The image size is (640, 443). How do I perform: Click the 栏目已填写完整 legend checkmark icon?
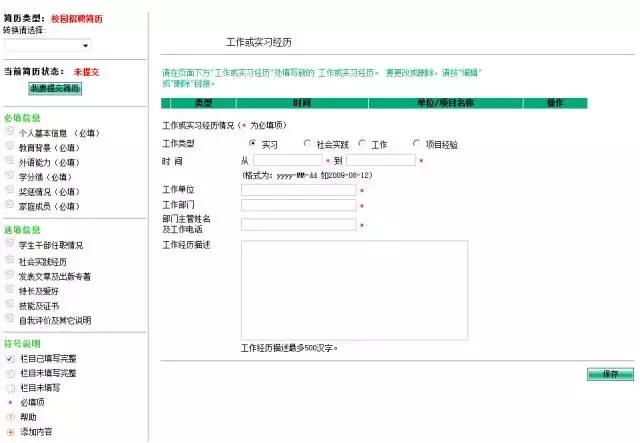pyautogui.click(x=10, y=358)
